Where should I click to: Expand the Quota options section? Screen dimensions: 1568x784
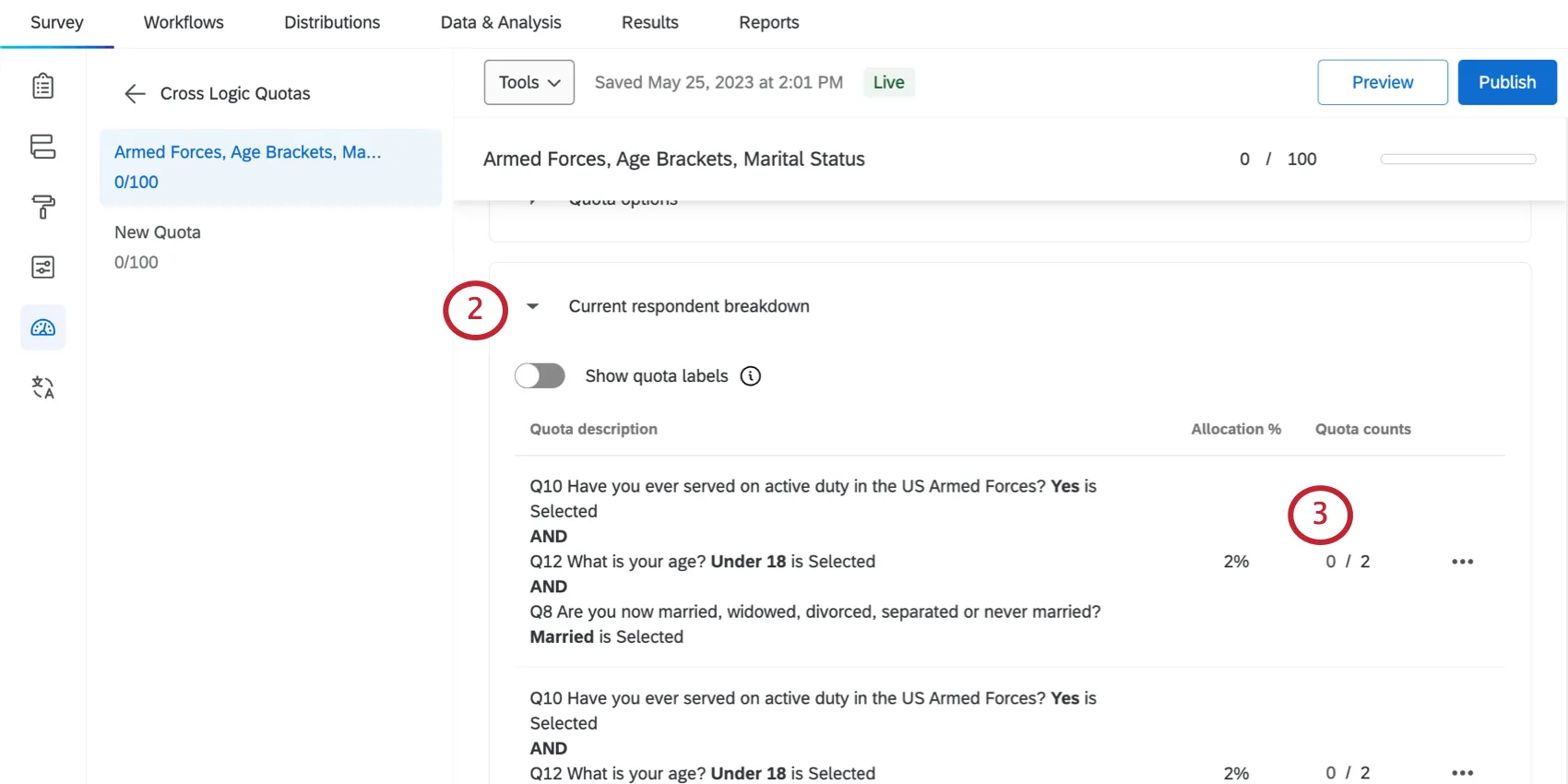click(x=532, y=198)
